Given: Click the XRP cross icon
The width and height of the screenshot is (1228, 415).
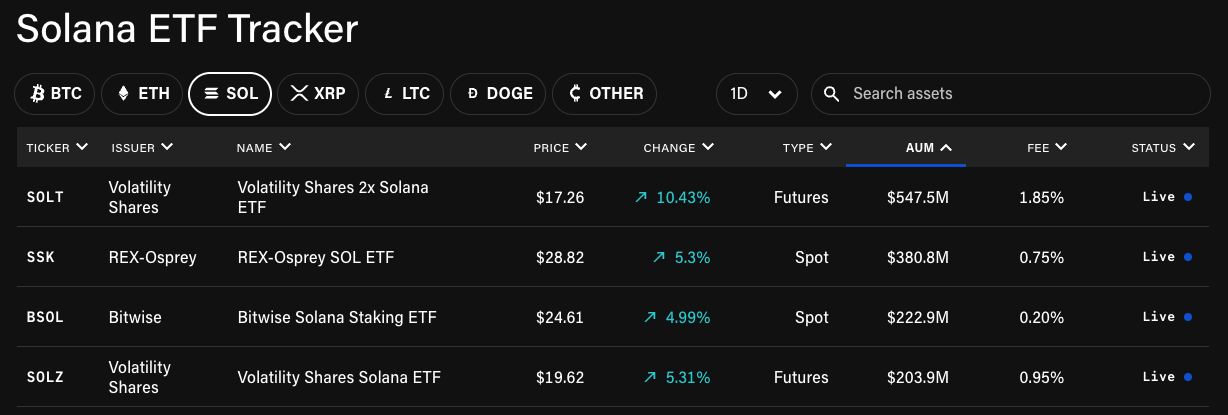Looking at the screenshot, I should [299, 94].
